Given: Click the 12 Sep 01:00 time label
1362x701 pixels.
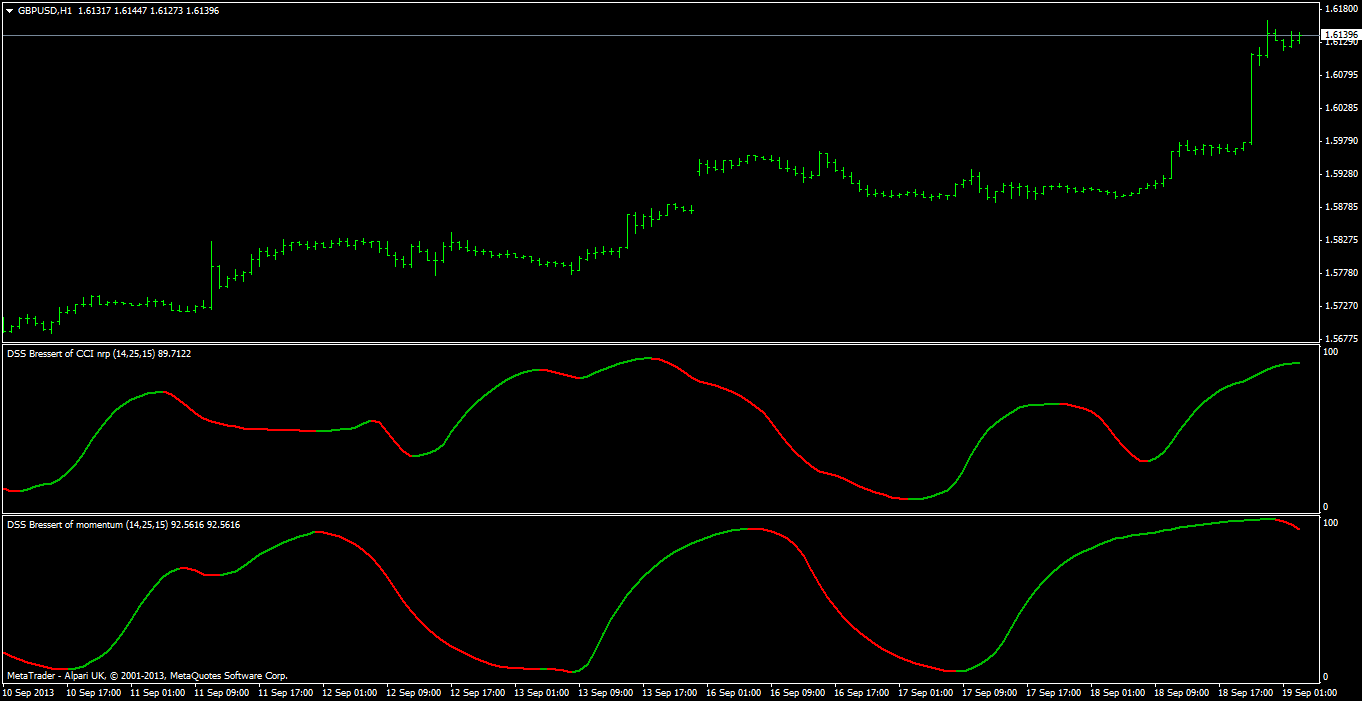Looking at the screenshot, I should pyautogui.click(x=350, y=692).
